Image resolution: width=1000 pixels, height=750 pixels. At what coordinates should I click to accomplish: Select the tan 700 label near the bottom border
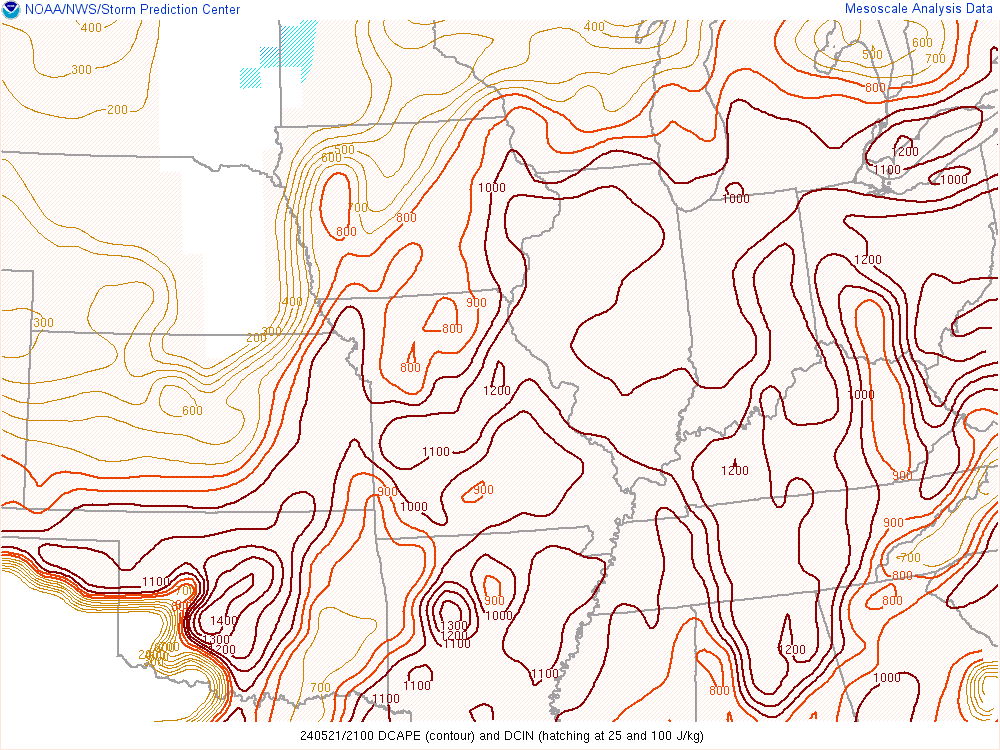320,688
